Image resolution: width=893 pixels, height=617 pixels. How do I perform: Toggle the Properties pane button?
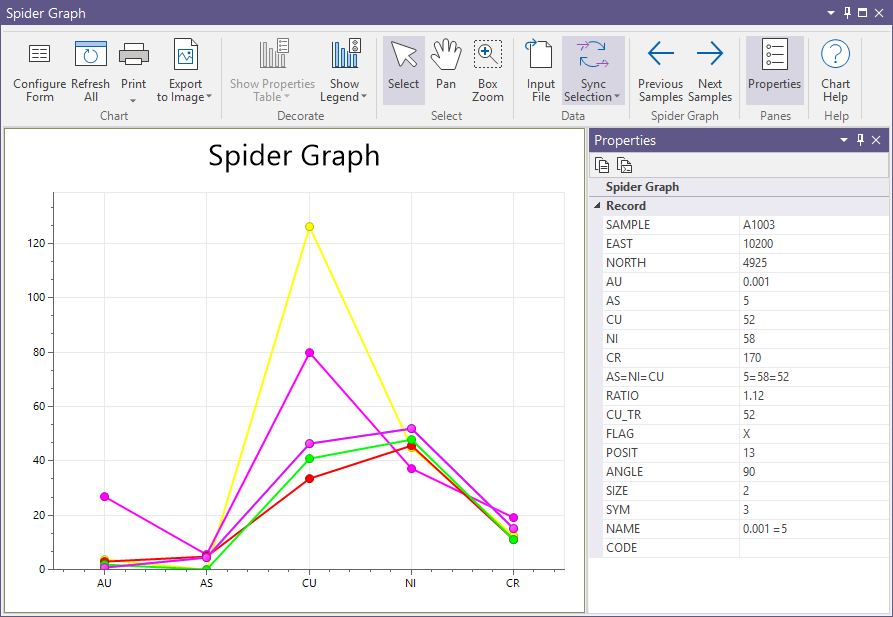click(774, 71)
